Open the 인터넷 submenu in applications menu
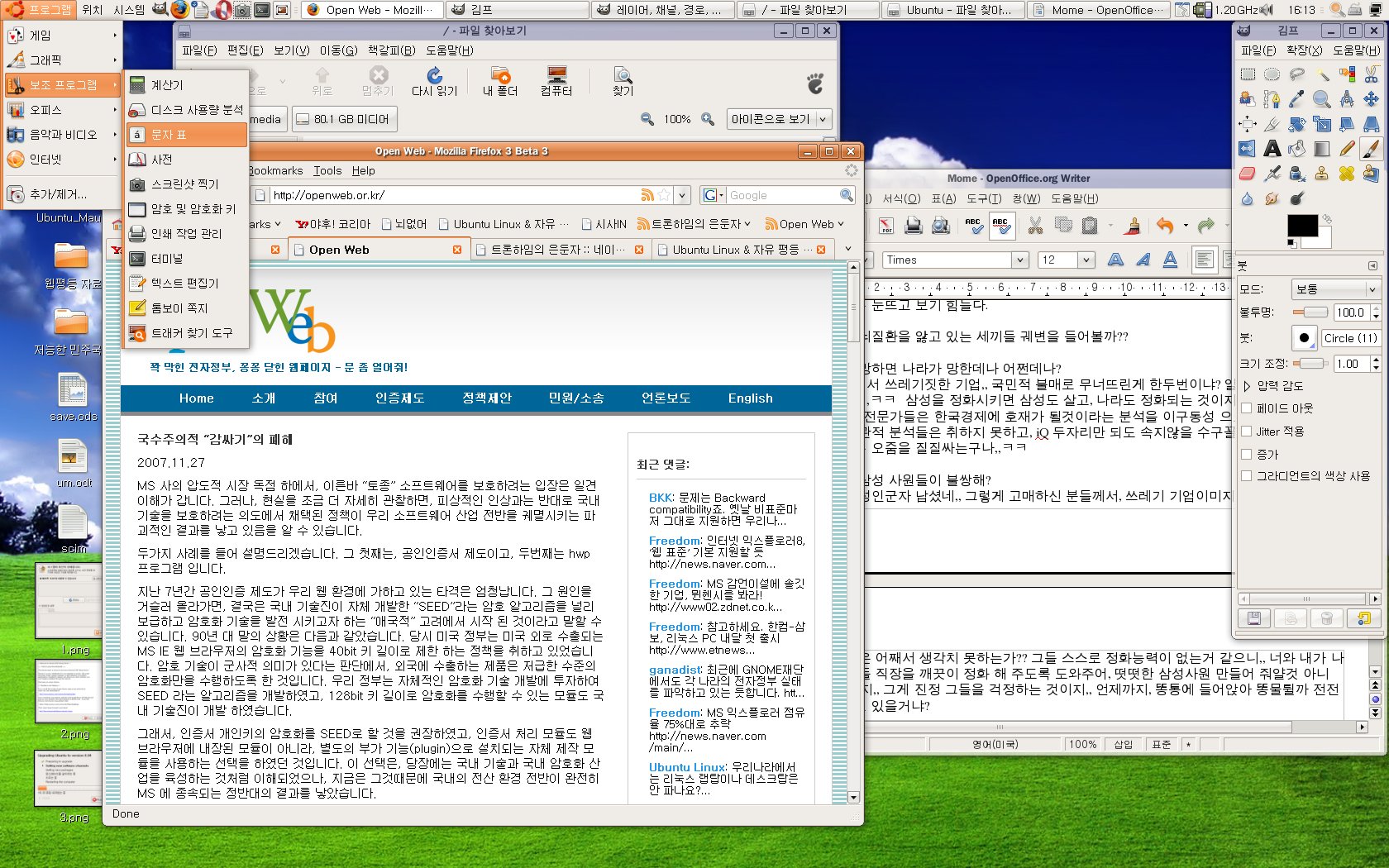Image resolution: width=1389 pixels, height=868 pixels. tap(62, 159)
